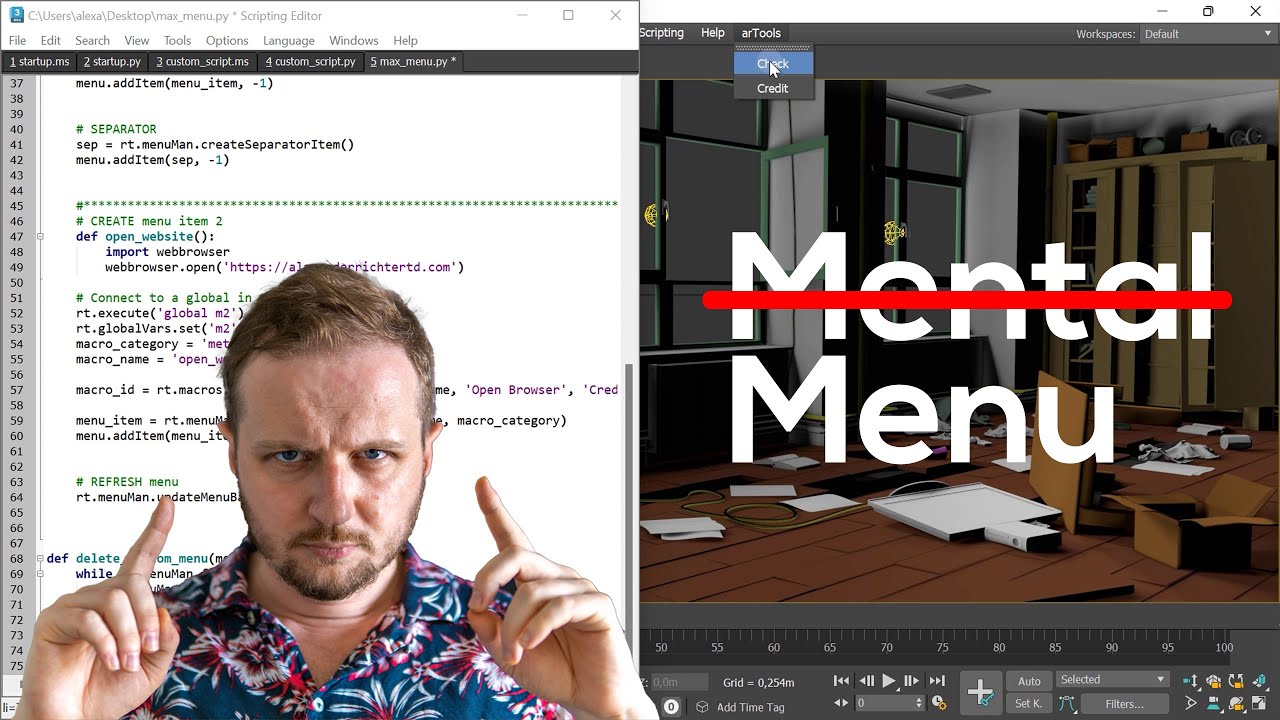1280x720 pixels.
Task: Select the Pan View navigation icon
Action: click(x=1191, y=681)
